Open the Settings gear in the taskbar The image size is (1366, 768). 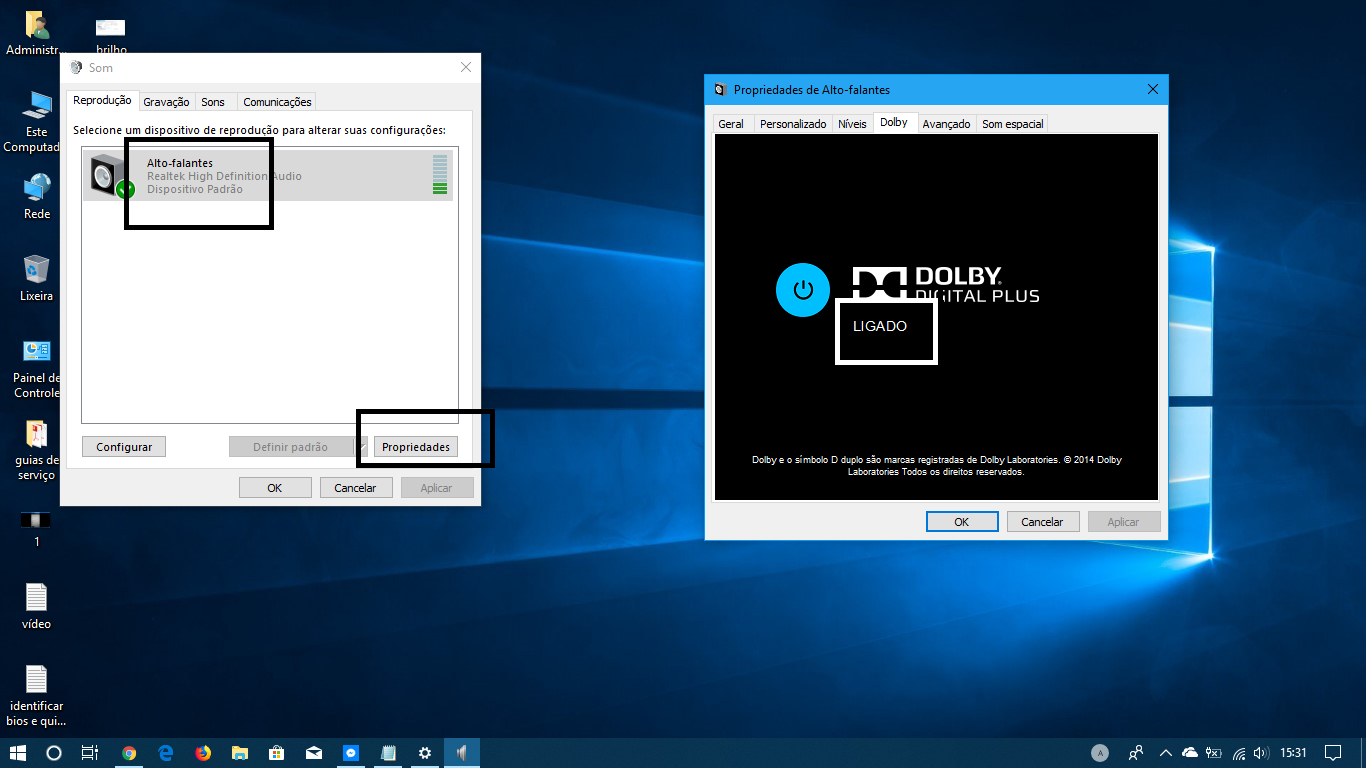point(425,753)
